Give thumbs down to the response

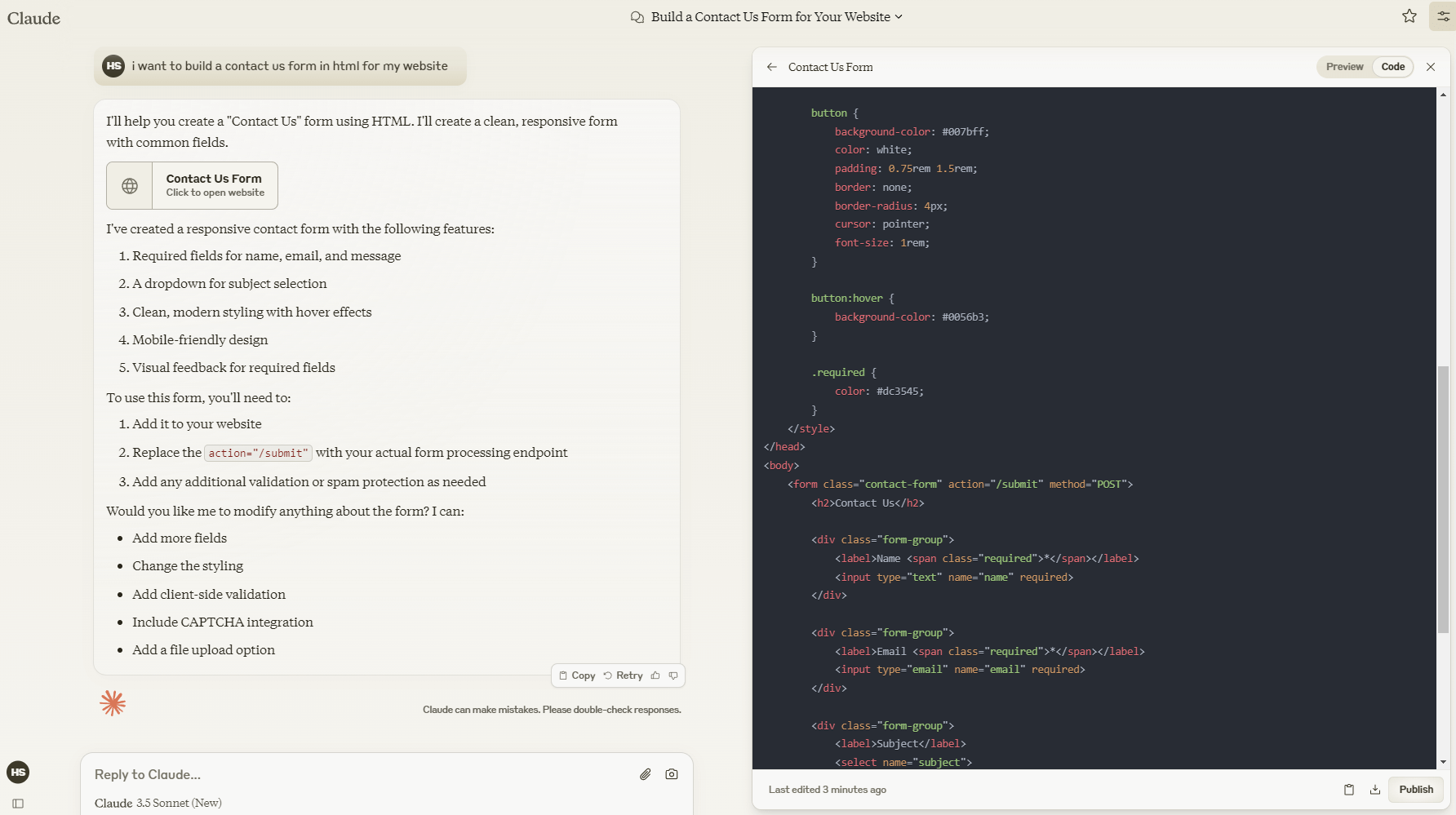tap(673, 675)
